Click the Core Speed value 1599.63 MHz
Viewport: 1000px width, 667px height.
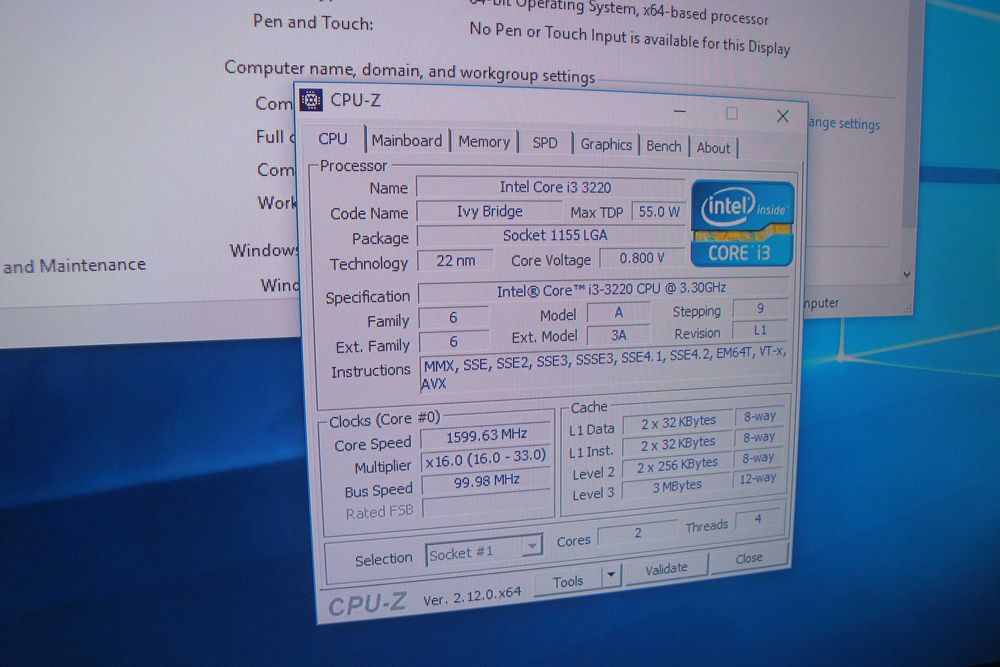point(486,436)
